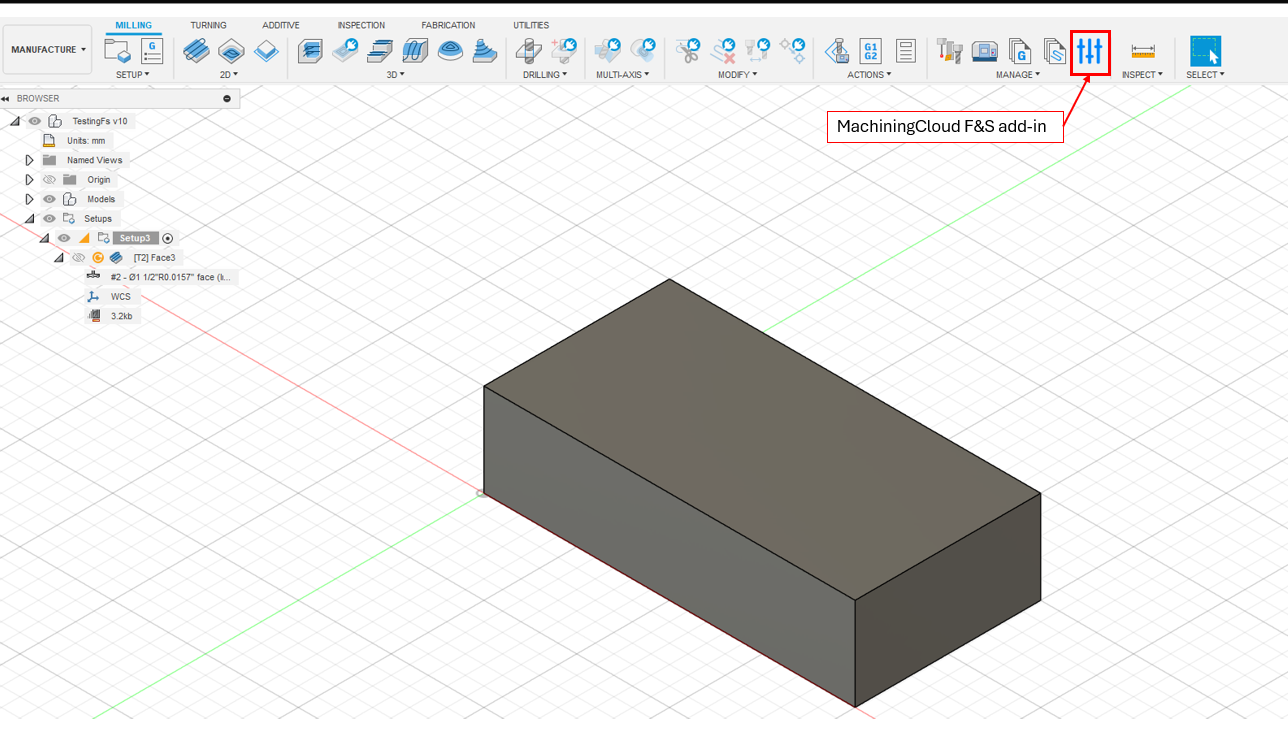Open the MachiningCloud F&S add-in
The image size is (1288, 731).
click(1089, 51)
